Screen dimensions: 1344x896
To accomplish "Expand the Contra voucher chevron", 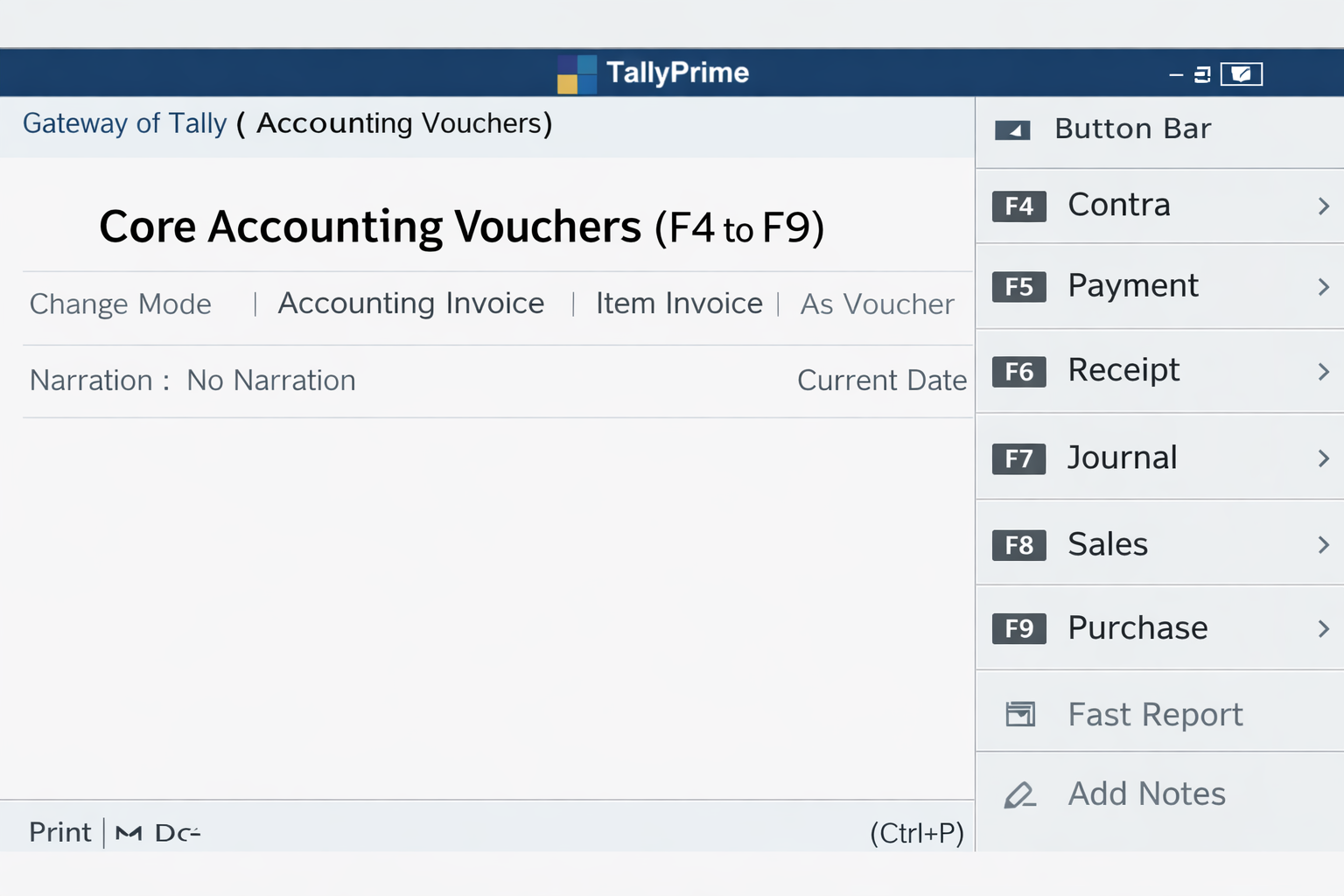I will pyautogui.click(x=1322, y=206).
